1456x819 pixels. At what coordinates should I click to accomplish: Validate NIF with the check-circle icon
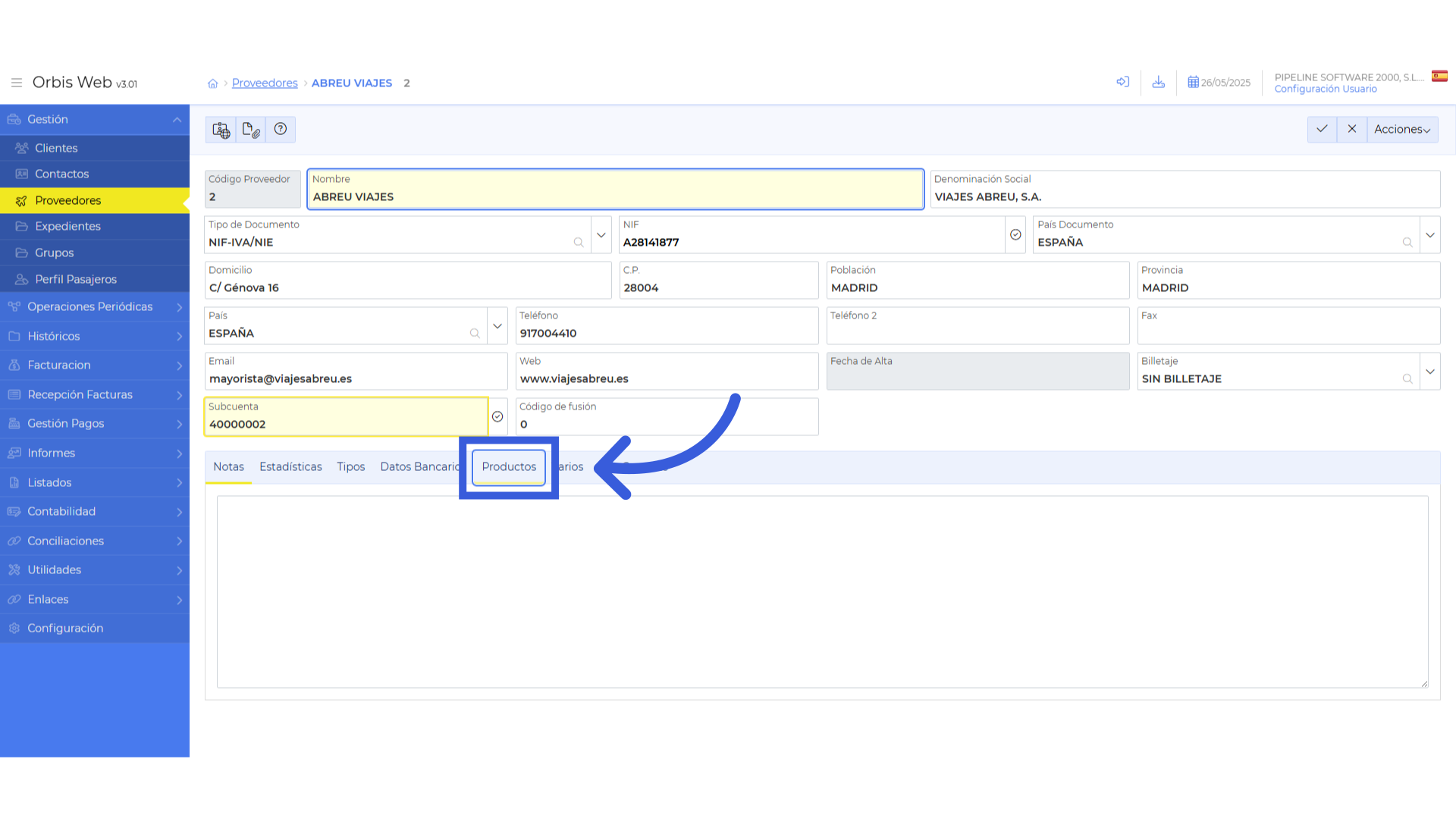point(1015,235)
